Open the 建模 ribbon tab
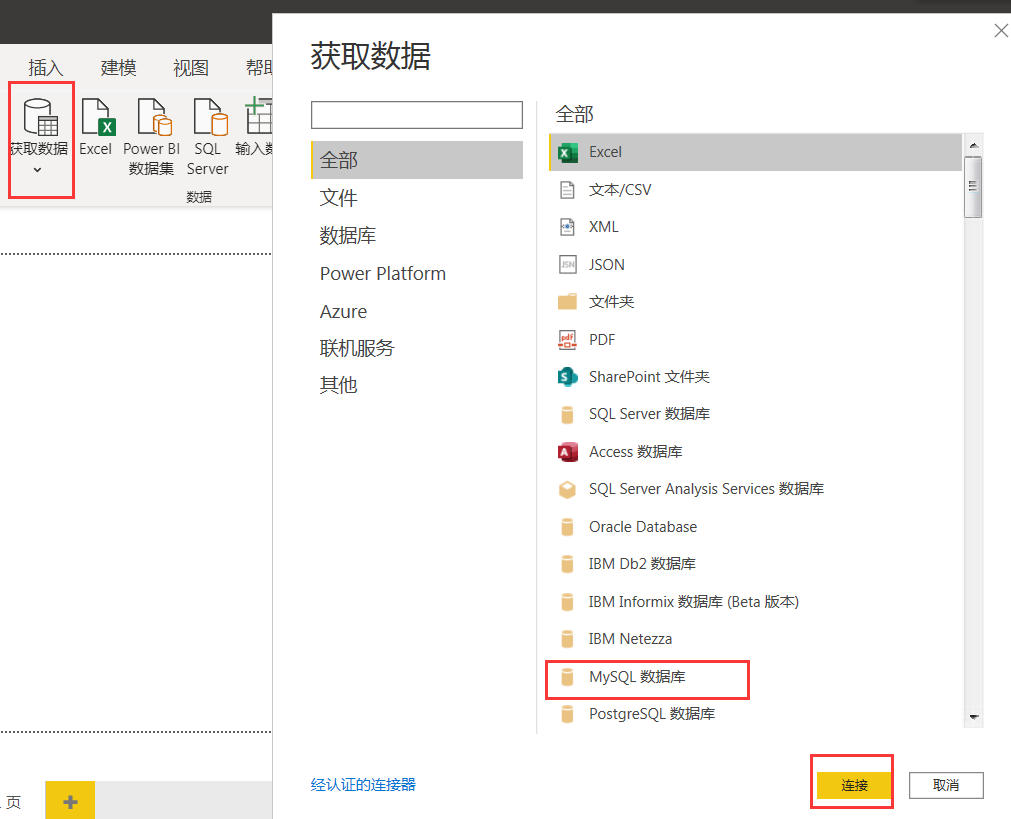This screenshot has height=819, width=1011. click(x=119, y=67)
